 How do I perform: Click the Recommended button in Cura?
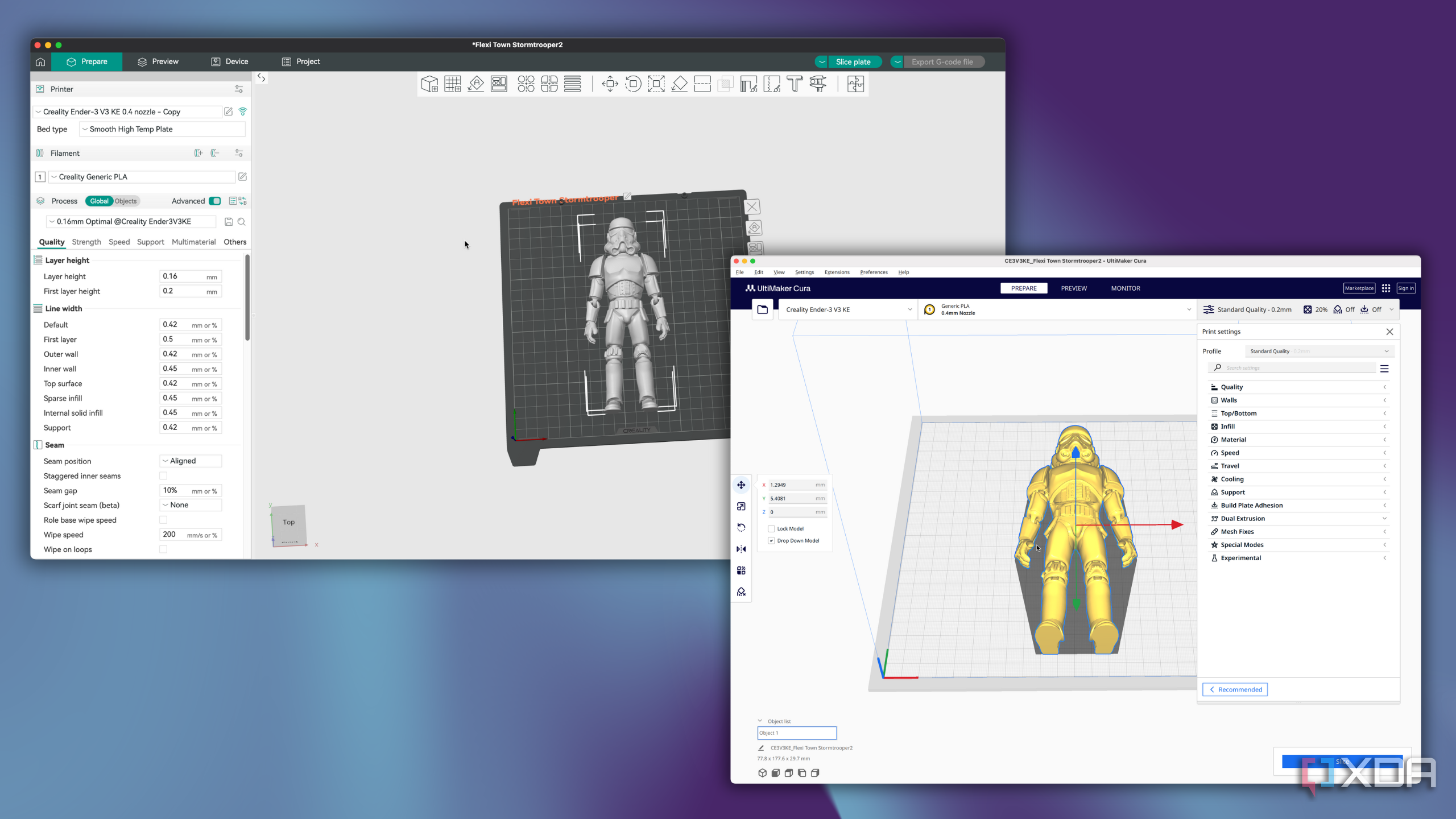(1235, 689)
